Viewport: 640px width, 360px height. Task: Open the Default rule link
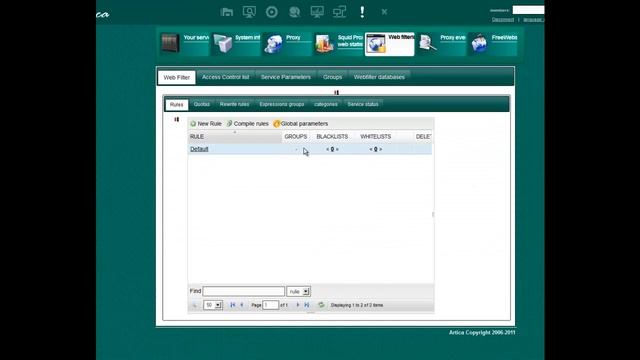tap(199, 149)
